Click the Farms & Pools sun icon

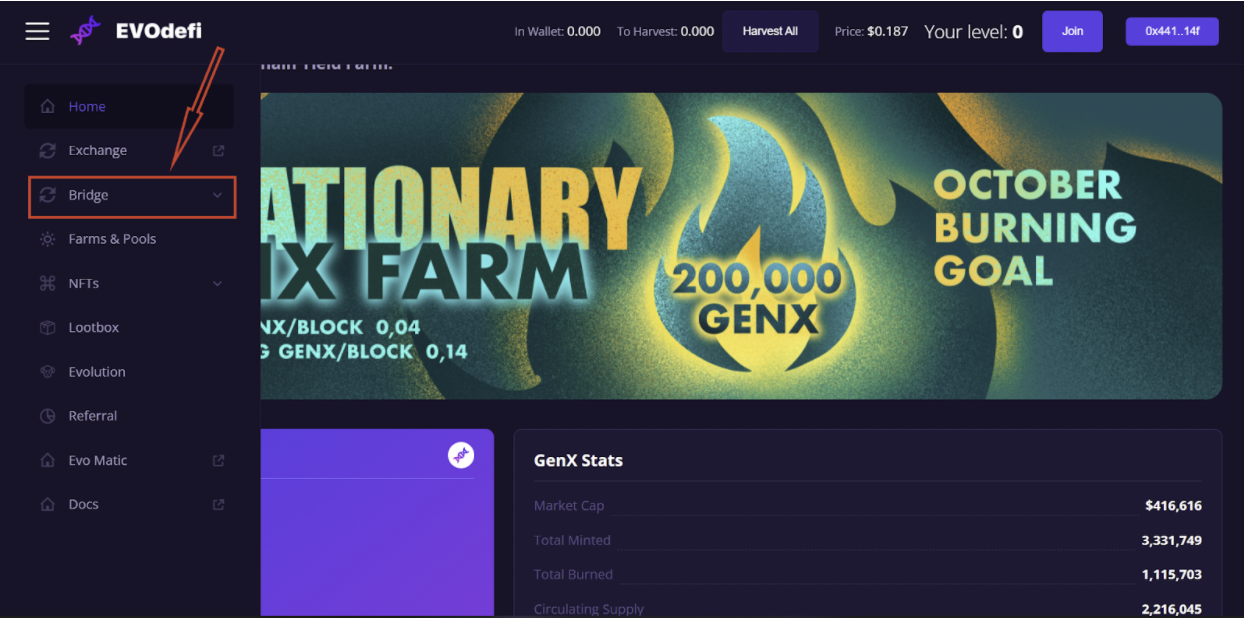pyautogui.click(x=47, y=239)
